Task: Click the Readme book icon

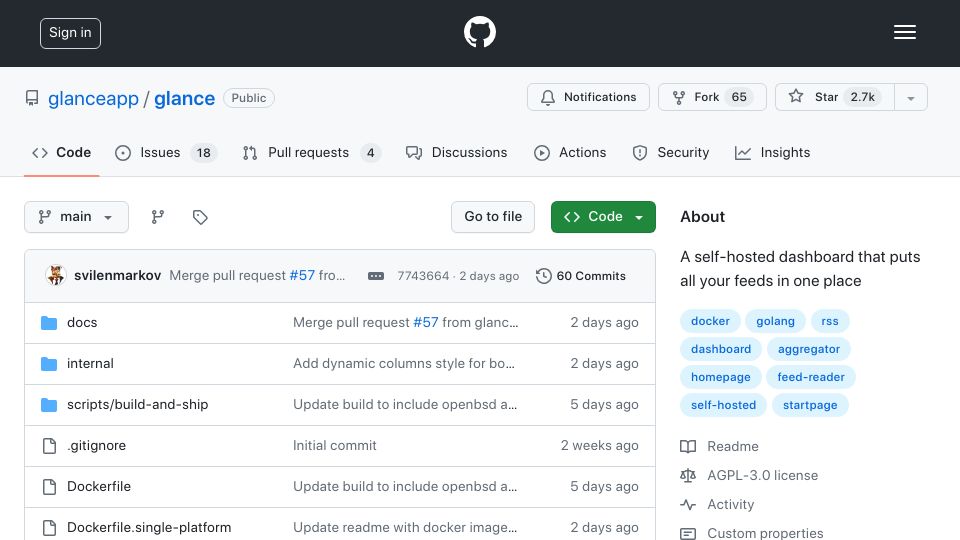Action: click(x=688, y=446)
